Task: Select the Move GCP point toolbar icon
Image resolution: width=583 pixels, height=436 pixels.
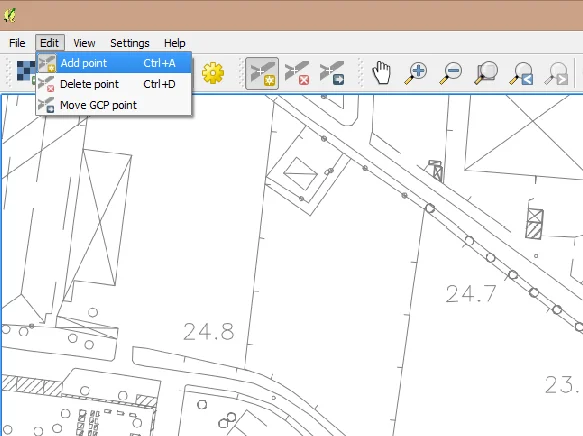Action: [x=332, y=73]
